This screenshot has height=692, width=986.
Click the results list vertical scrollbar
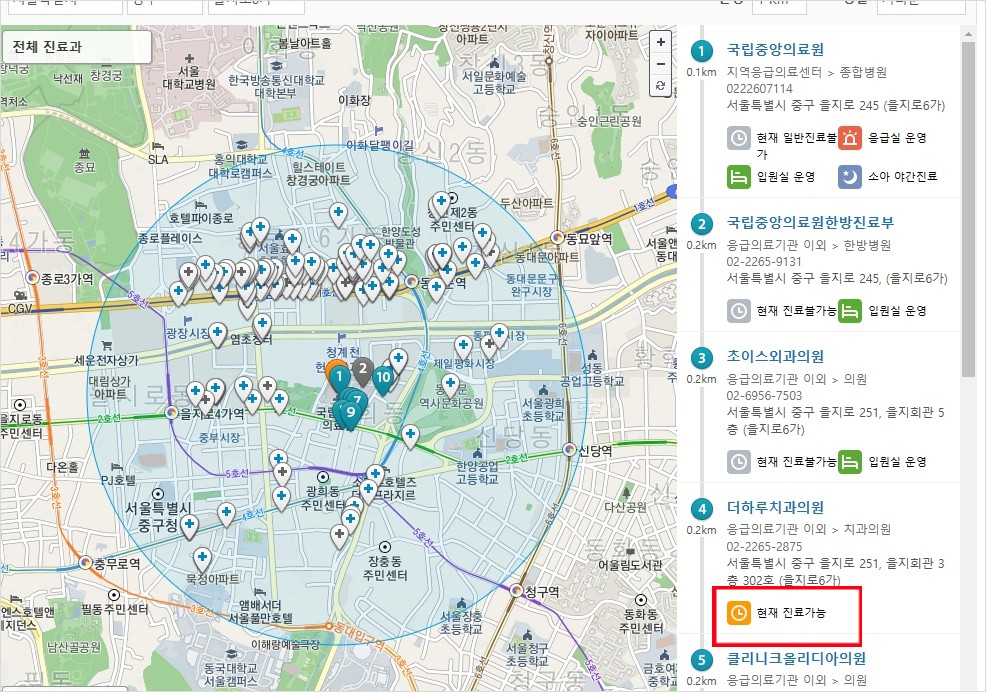pyautogui.click(x=968, y=208)
